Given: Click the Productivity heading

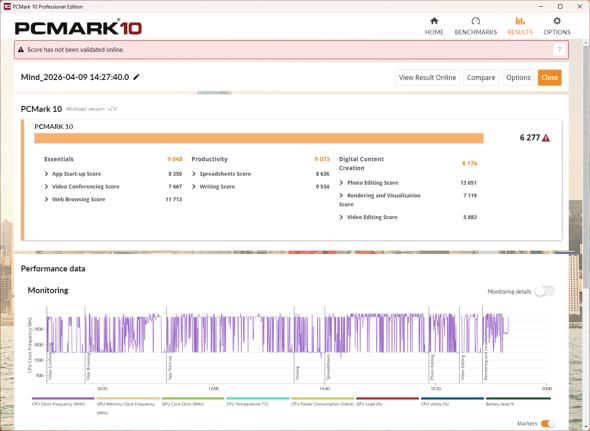Looking at the screenshot, I should click(x=210, y=159).
